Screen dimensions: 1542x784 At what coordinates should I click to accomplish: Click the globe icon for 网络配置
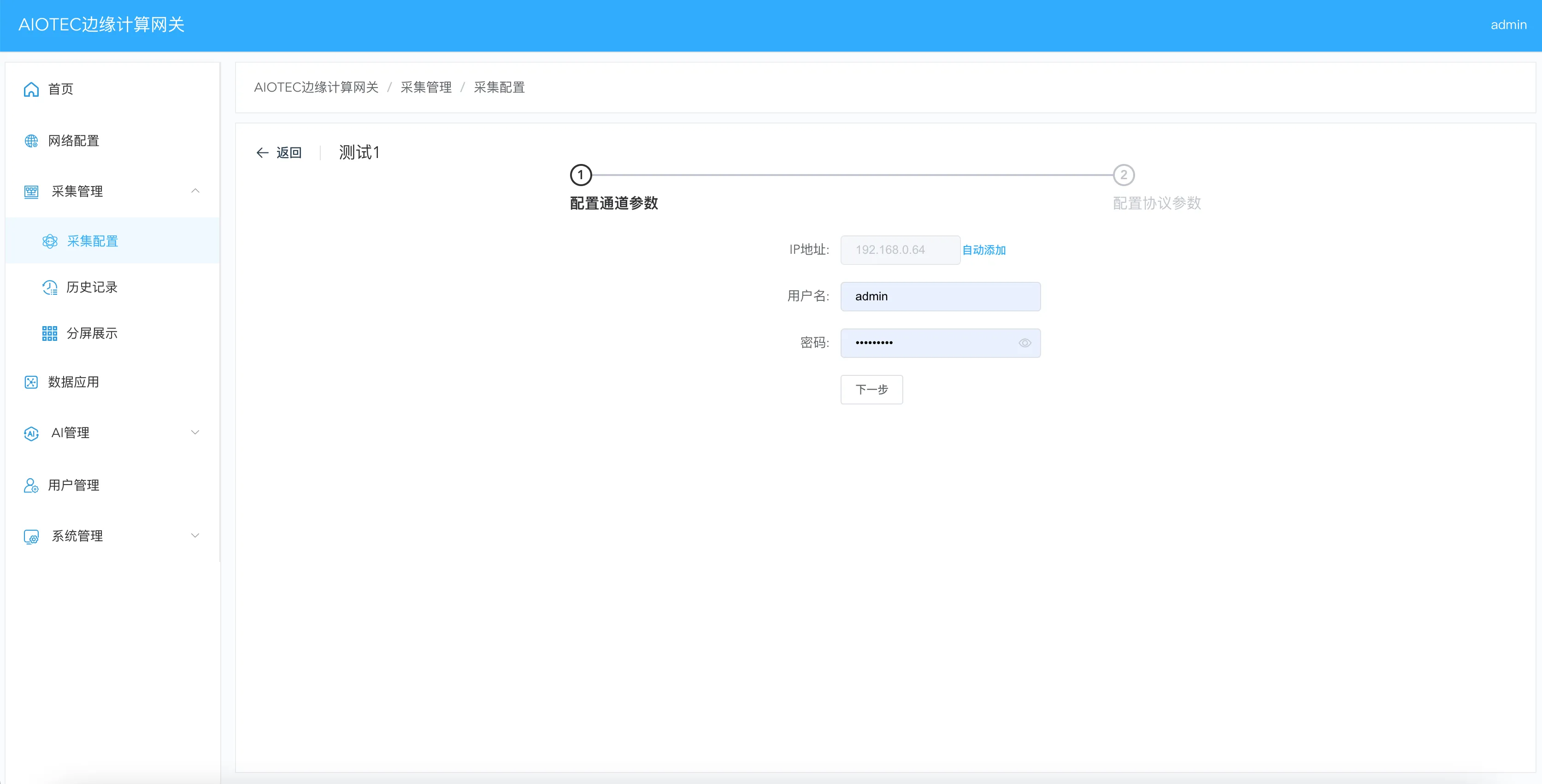pyautogui.click(x=31, y=140)
